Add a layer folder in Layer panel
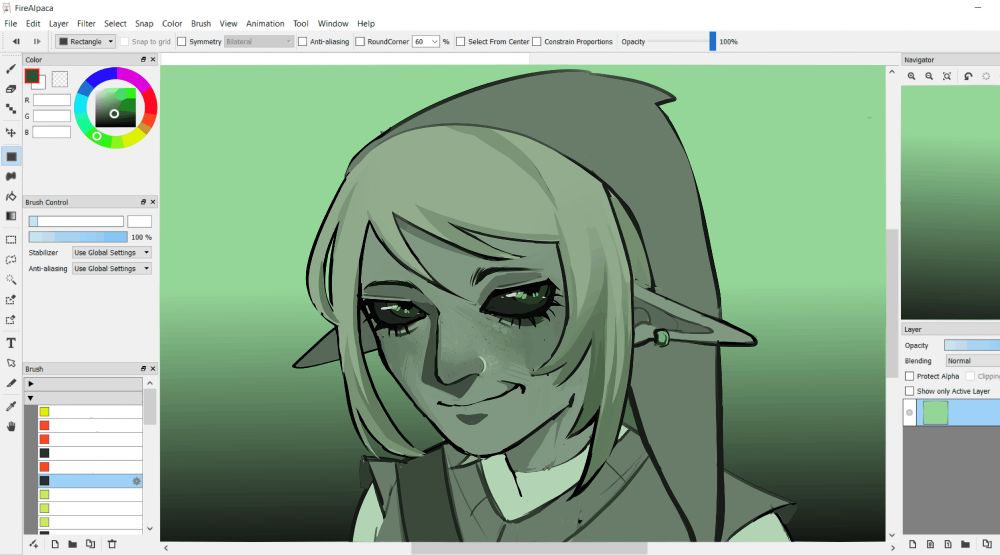 coord(966,544)
